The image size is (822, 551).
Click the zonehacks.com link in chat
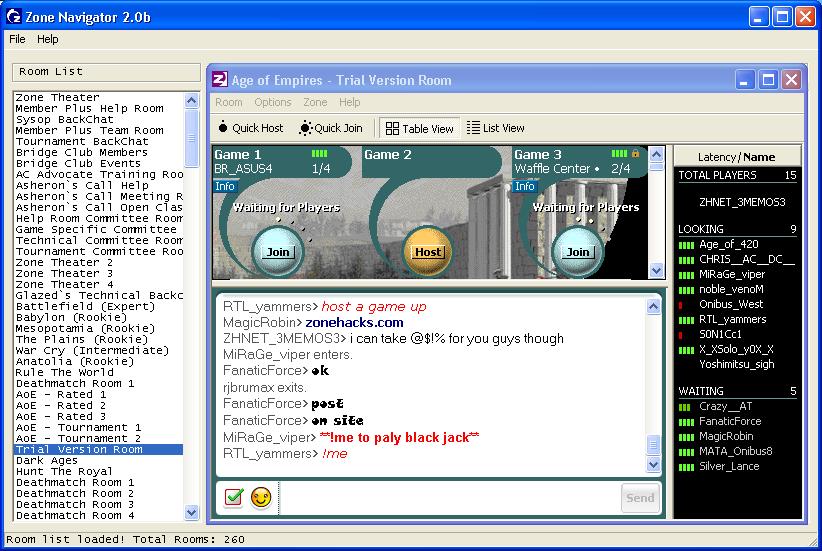pyautogui.click(x=354, y=322)
